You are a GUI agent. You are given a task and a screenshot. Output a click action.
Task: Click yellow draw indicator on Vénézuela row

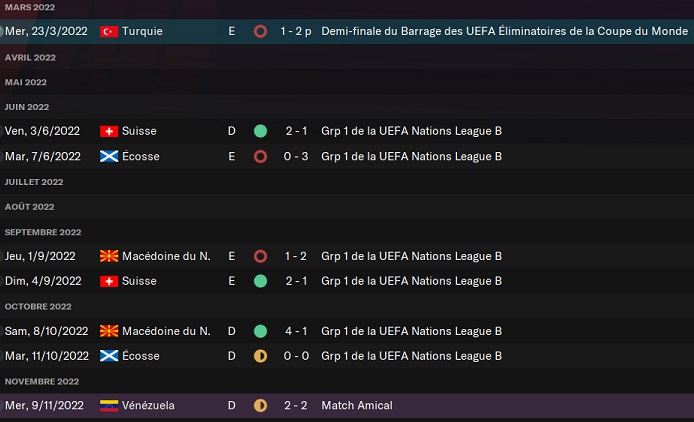click(260, 406)
